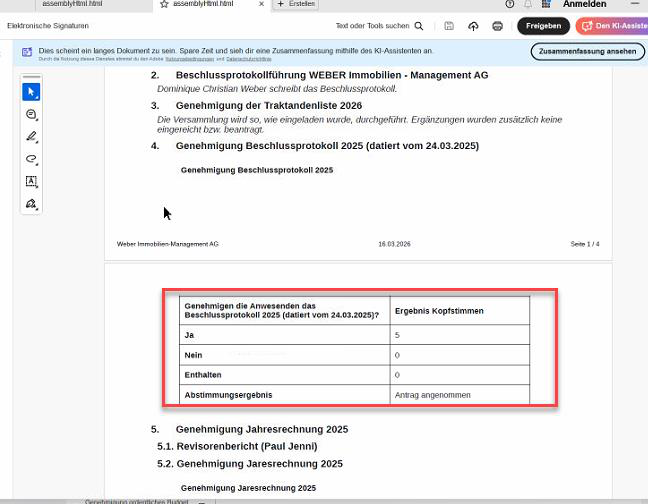Screen dimensions: 648x504
Task: Open Den KI-Assistenten button
Action: [x=613, y=26]
